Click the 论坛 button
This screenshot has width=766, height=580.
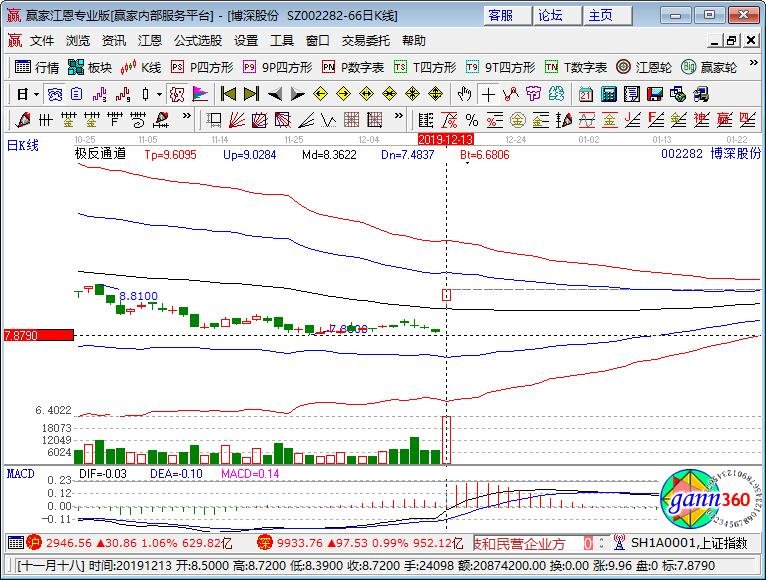[558, 15]
